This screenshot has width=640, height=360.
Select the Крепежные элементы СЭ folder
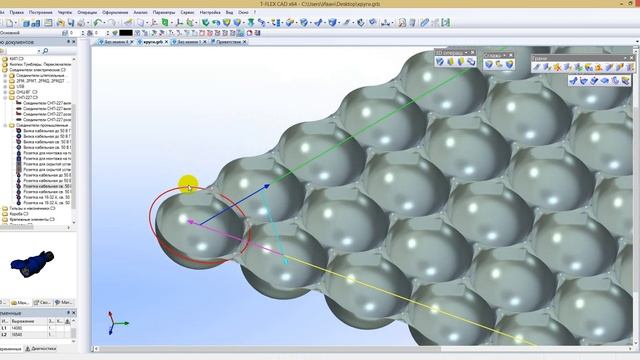pyautogui.click(x=29, y=220)
